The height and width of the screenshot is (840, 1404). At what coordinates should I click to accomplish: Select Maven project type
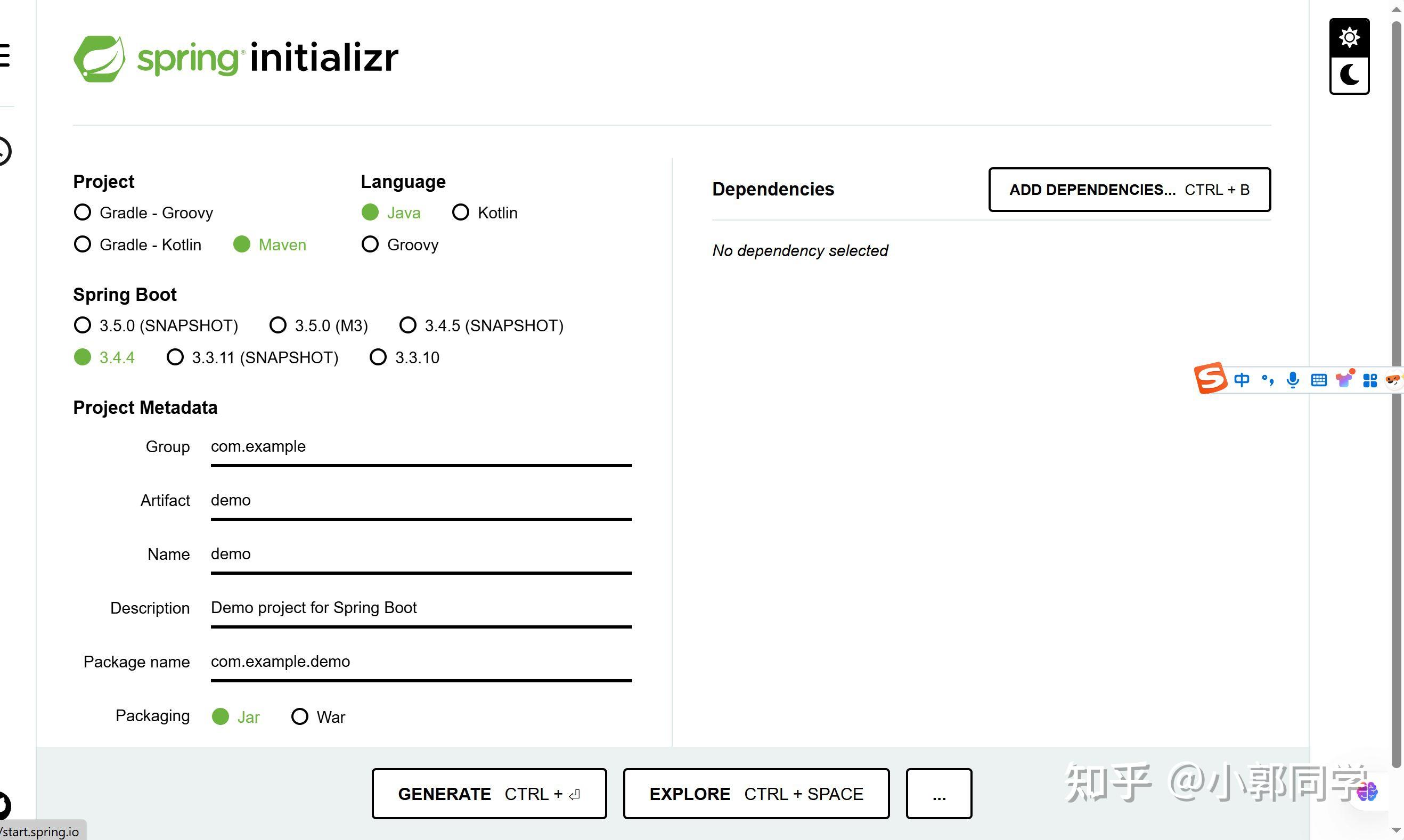tap(270, 244)
